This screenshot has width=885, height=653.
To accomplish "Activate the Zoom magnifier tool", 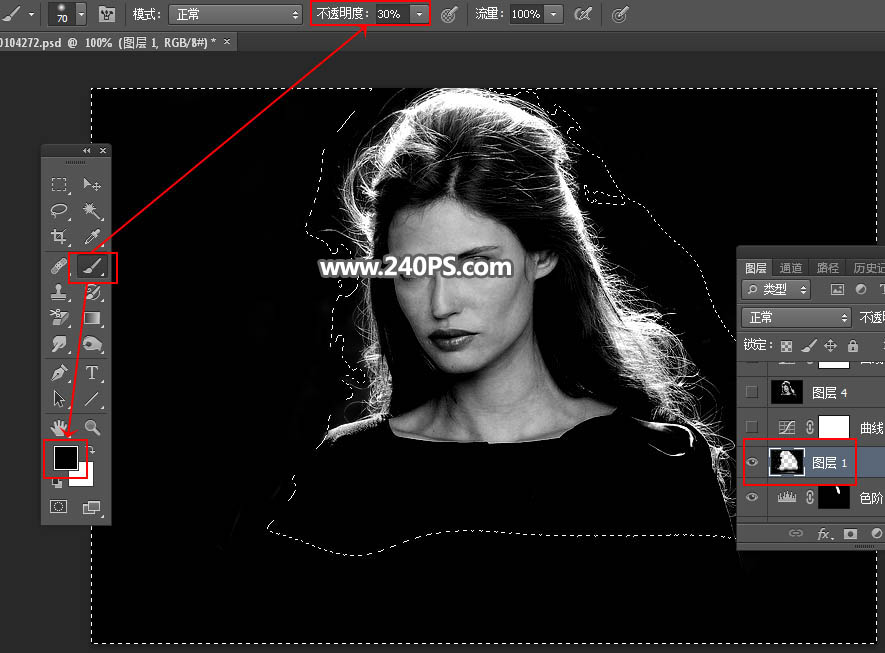I will tap(92, 428).
